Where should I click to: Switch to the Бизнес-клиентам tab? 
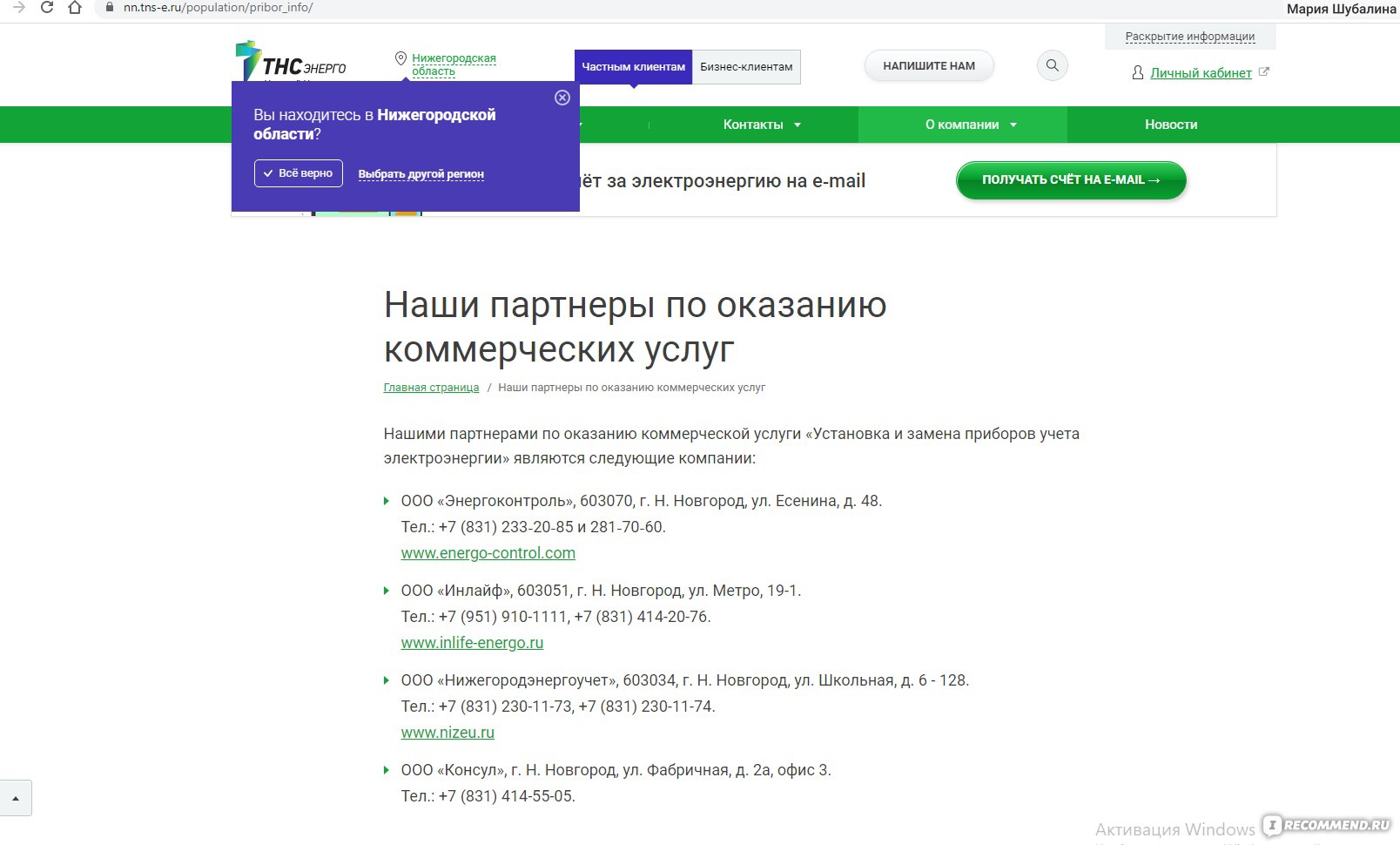point(746,67)
